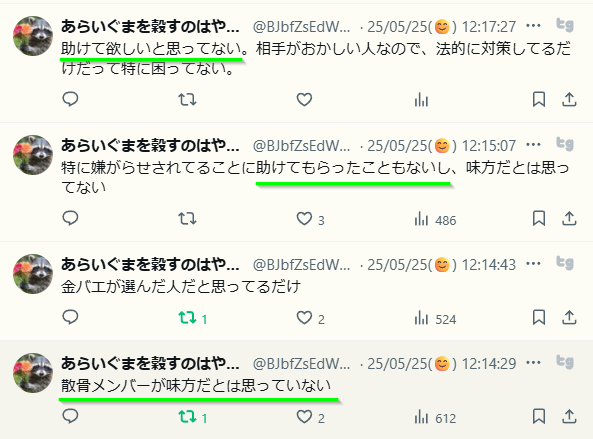The height and width of the screenshot is (439, 593).
Task: Share the 12:17:27 tweet
Action: (x=569, y=99)
